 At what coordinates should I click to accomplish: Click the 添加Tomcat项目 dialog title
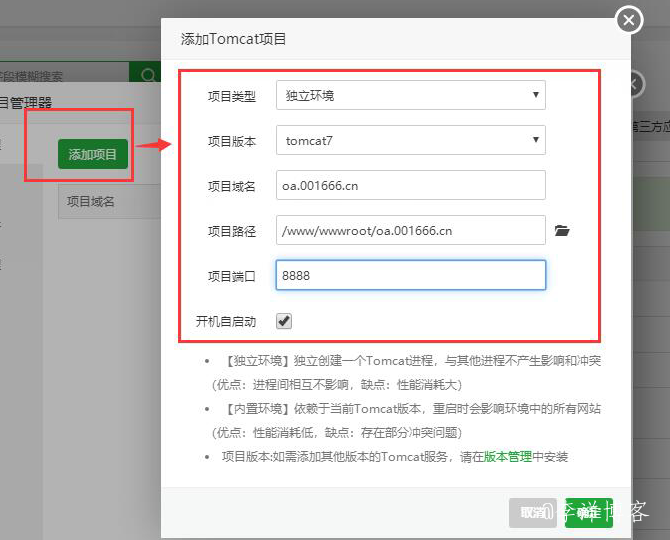pos(233,40)
